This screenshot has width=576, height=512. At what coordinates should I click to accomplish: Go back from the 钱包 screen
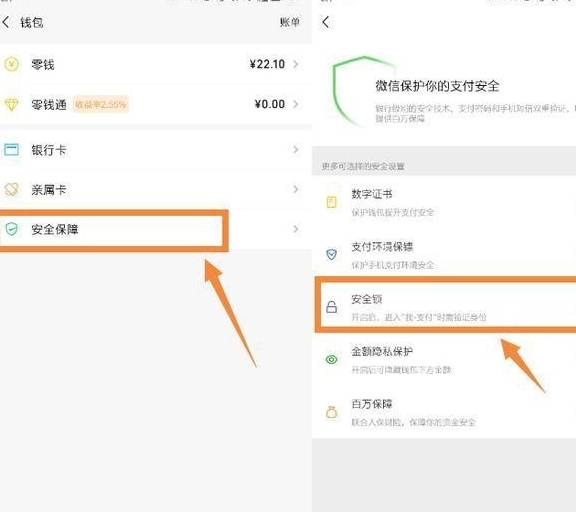6,23
